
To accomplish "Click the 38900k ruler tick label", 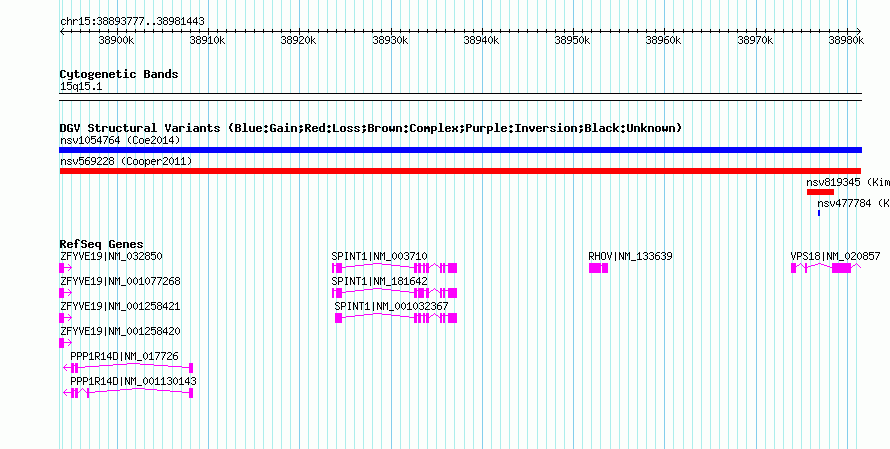I will 116,40.
